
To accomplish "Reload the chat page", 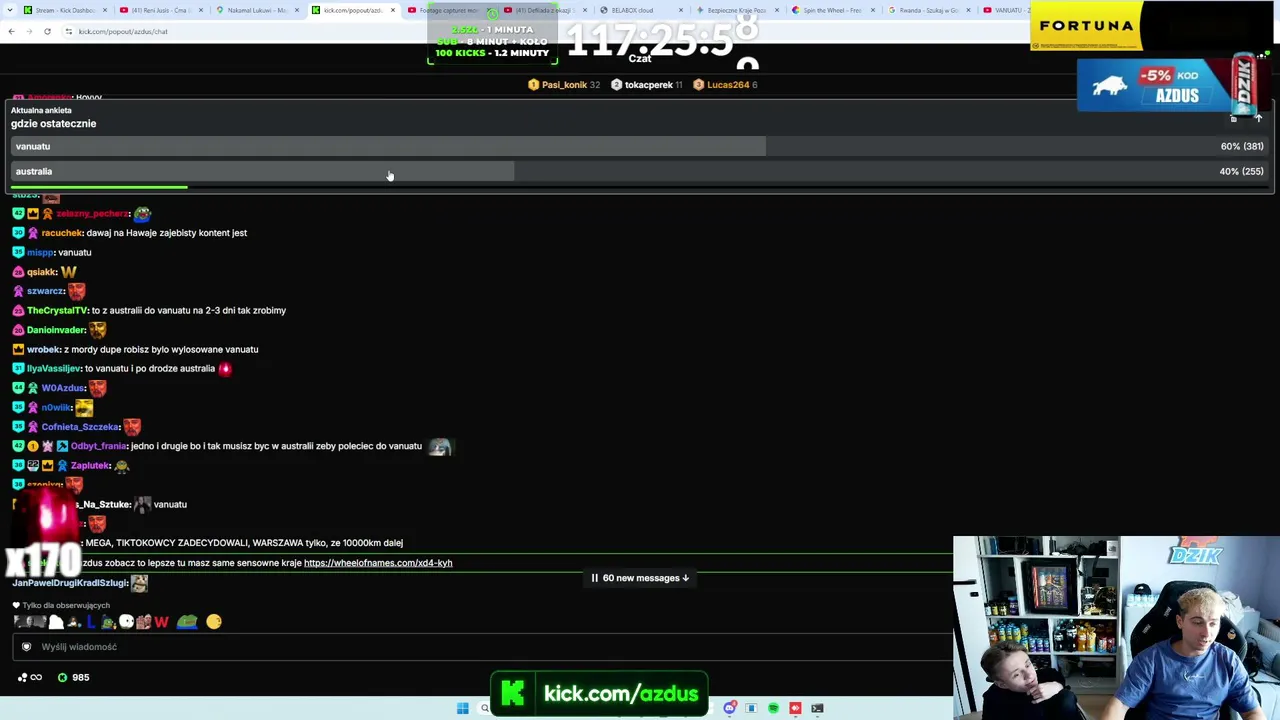I will click(47, 31).
